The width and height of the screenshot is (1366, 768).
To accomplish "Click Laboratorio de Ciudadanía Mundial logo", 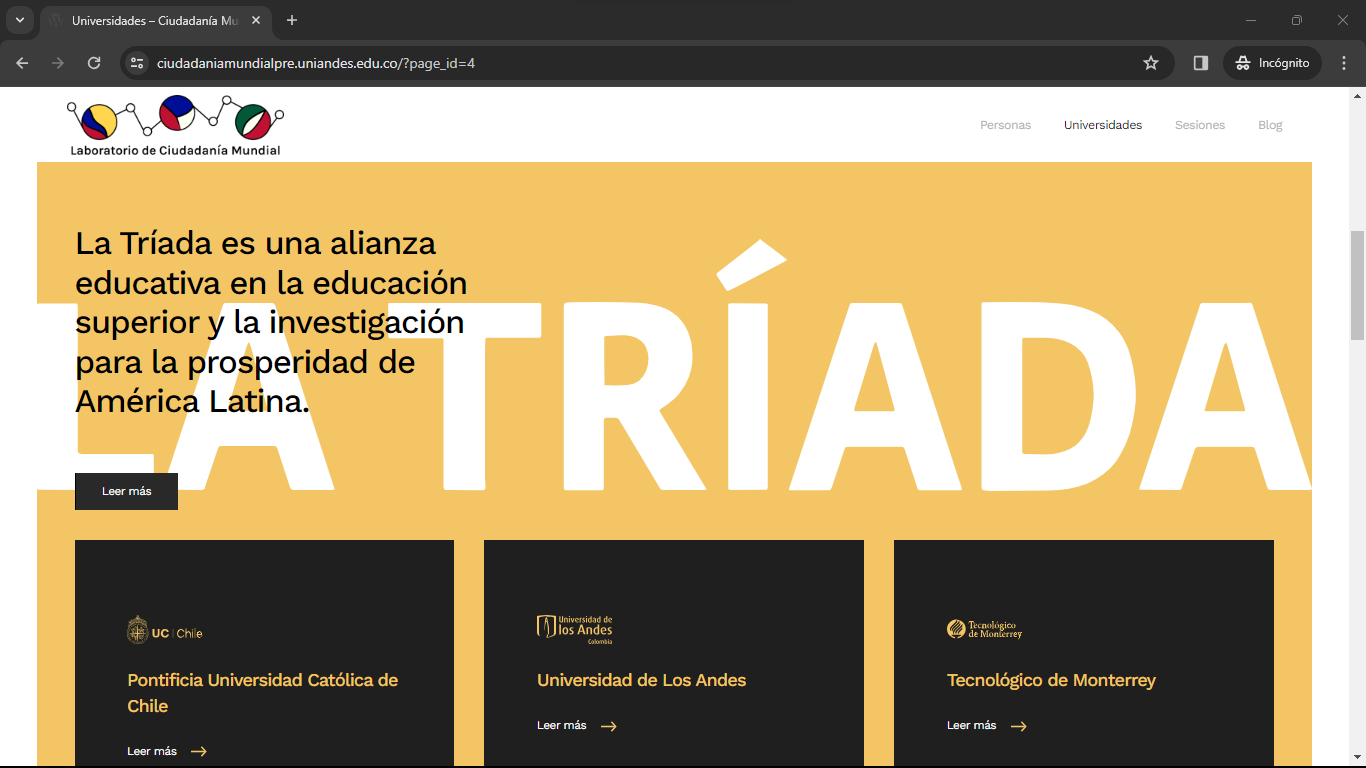I will (176, 125).
